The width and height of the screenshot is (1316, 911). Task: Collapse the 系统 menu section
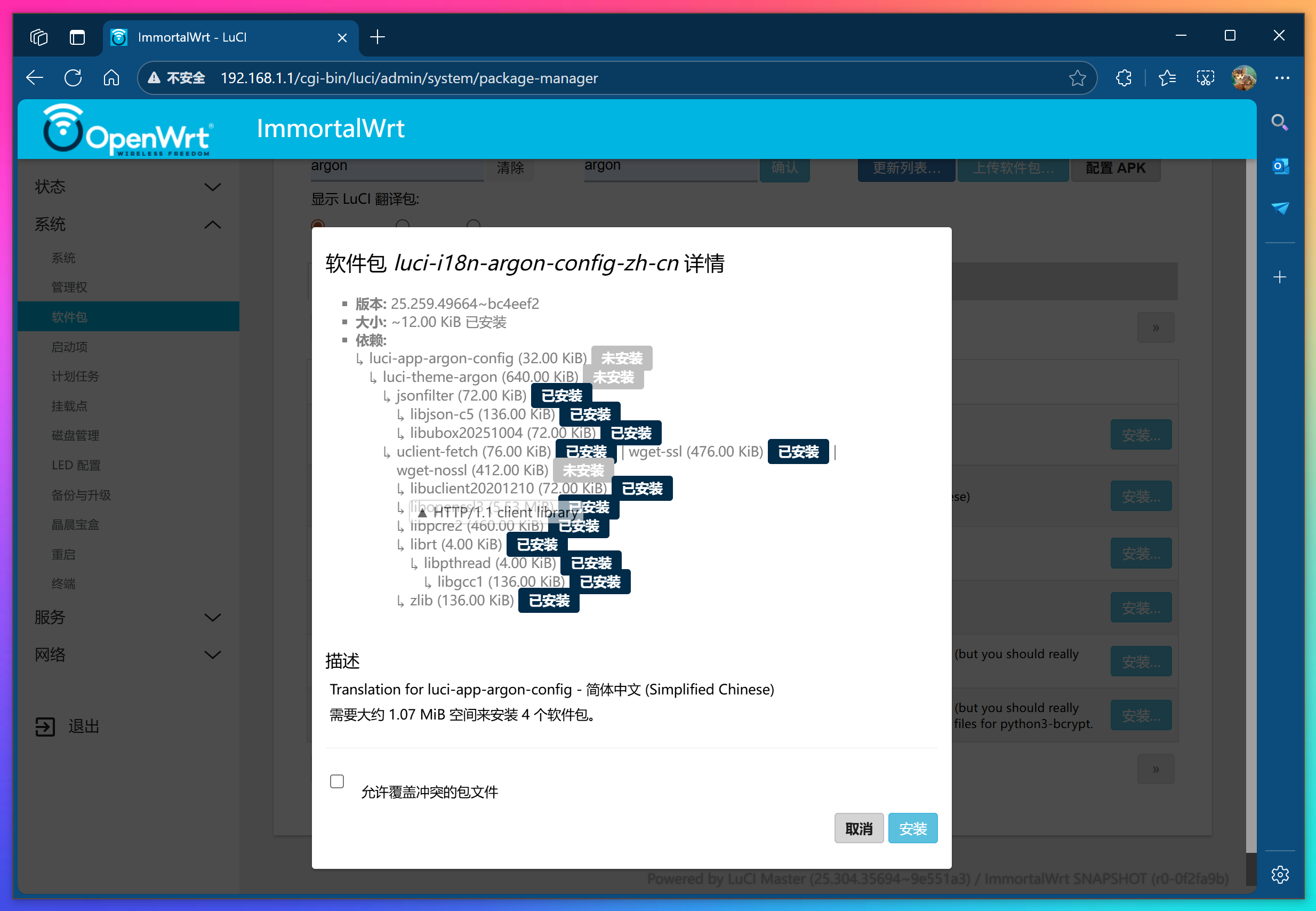(128, 225)
